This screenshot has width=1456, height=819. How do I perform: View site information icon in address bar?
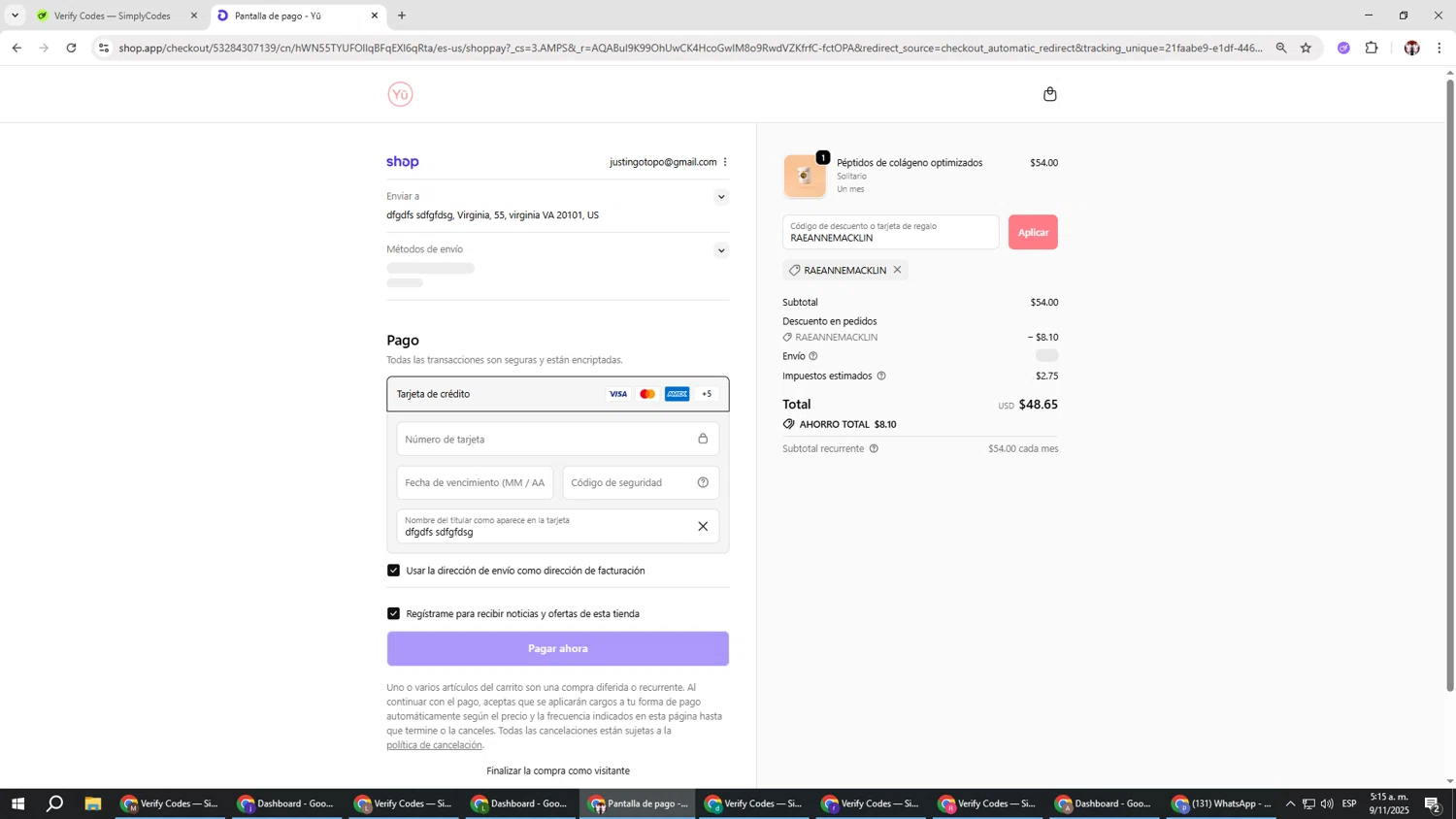point(104,48)
